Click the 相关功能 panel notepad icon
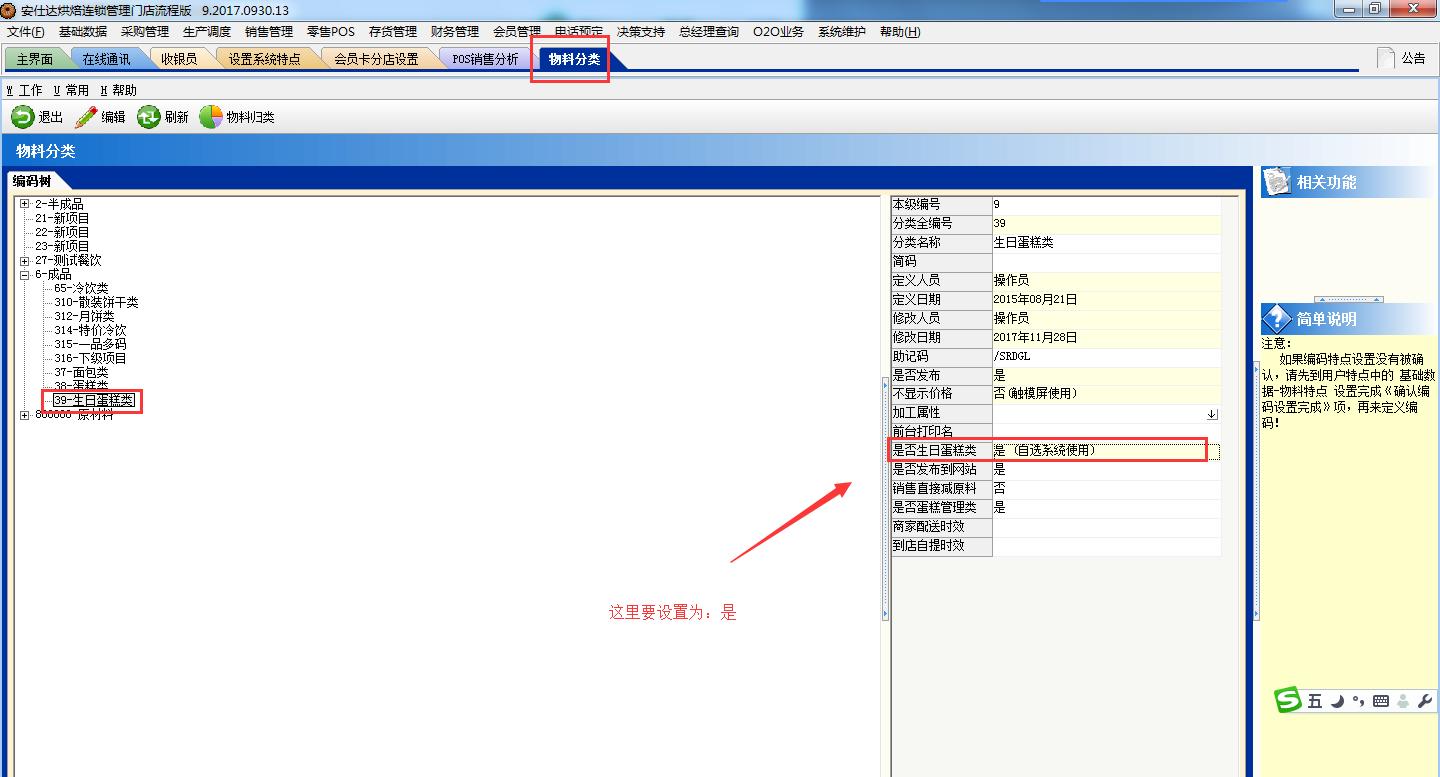1440x777 pixels. click(x=1277, y=182)
